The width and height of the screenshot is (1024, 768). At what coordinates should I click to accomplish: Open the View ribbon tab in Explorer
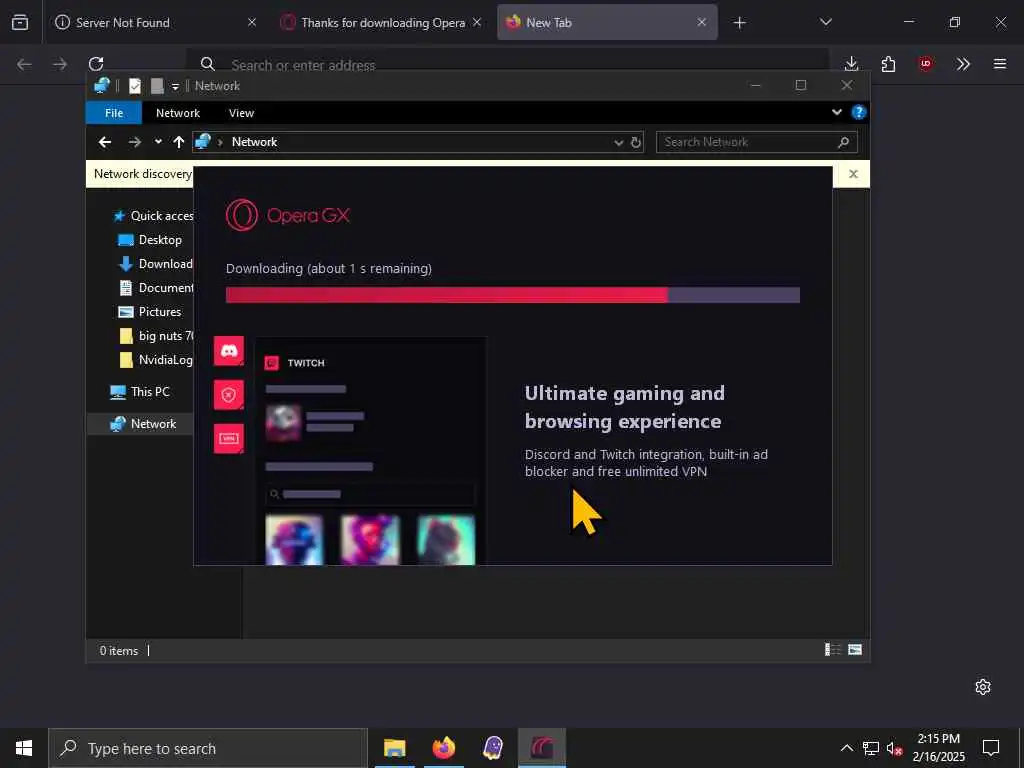241,113
